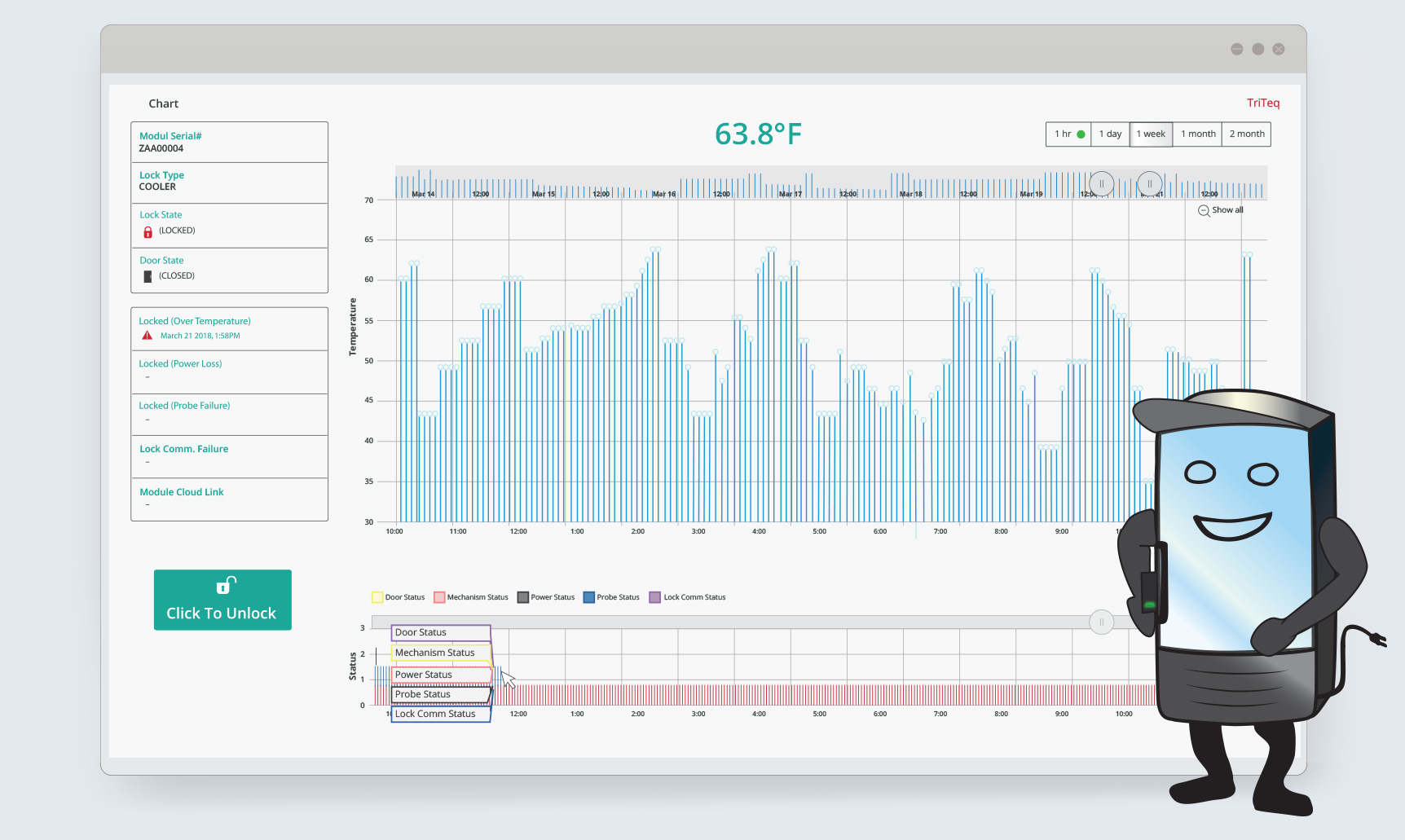Click the TriTeq brand link
This screenshot has height=840, width=1405.
(1263, 103)
